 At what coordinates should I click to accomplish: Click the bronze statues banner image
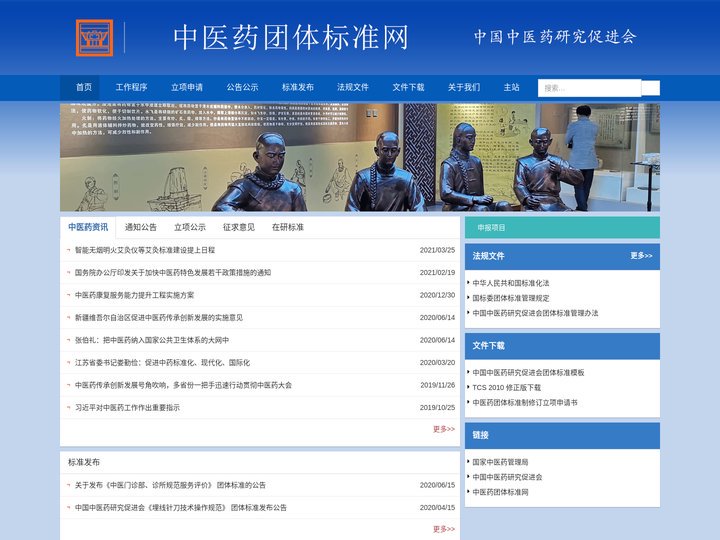pos(360,158)
